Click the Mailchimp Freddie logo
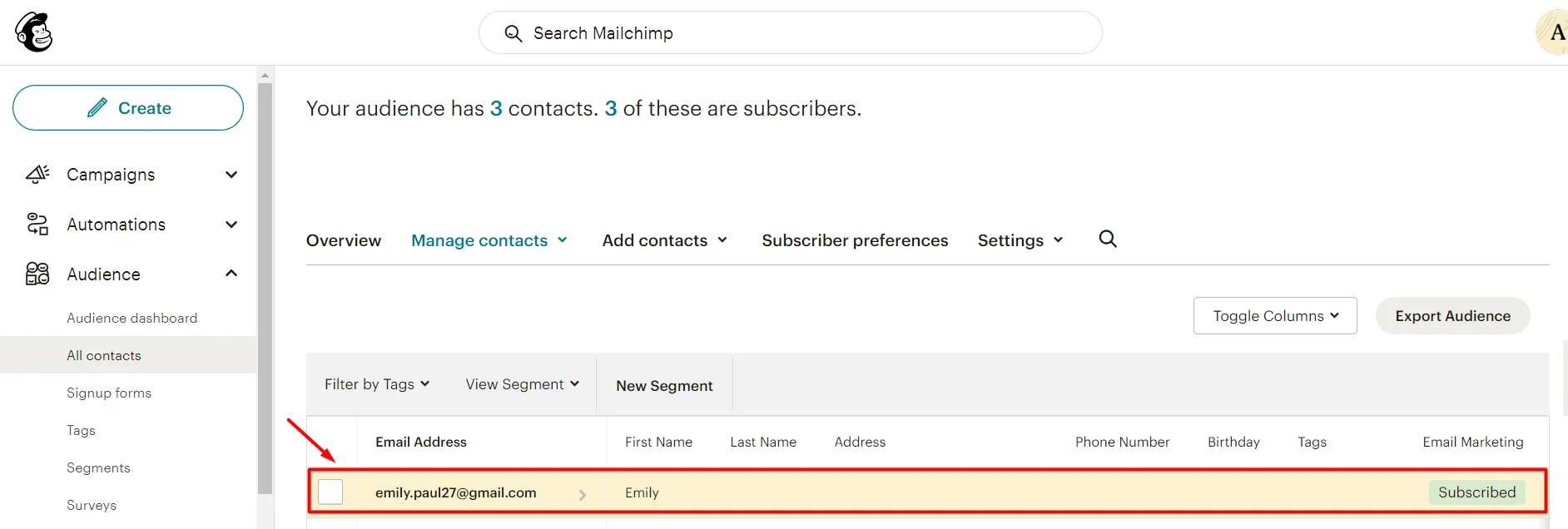The image size is (1568, 529). coord(34,32)
